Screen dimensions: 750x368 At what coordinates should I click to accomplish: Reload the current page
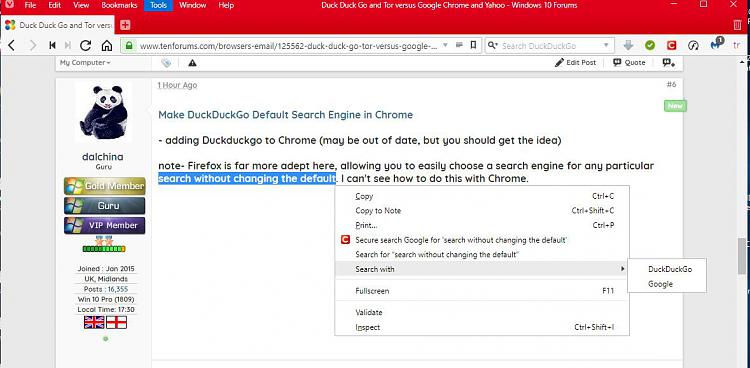86,45
